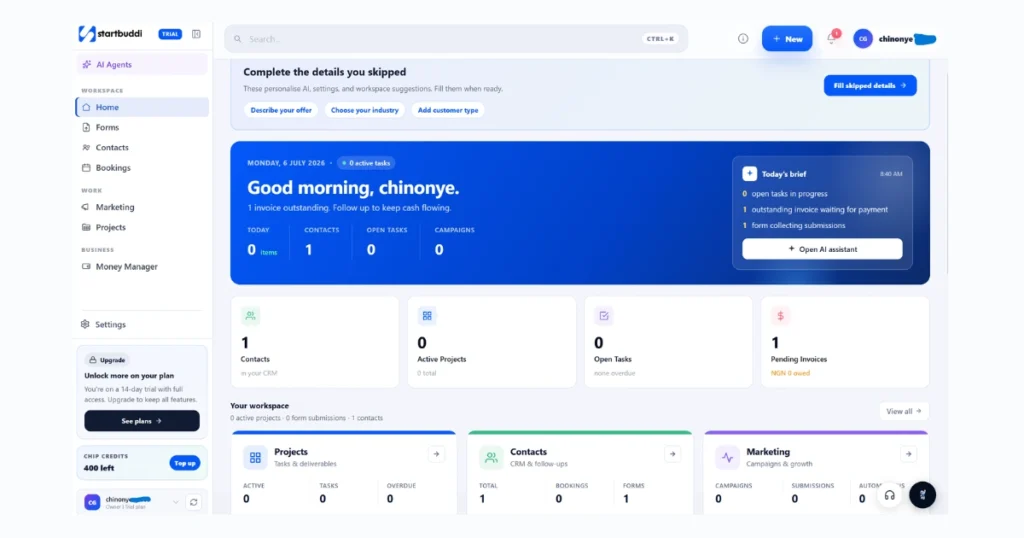
Task: Click the Upgrade pill in sidebar
Action: coord(107,360)
